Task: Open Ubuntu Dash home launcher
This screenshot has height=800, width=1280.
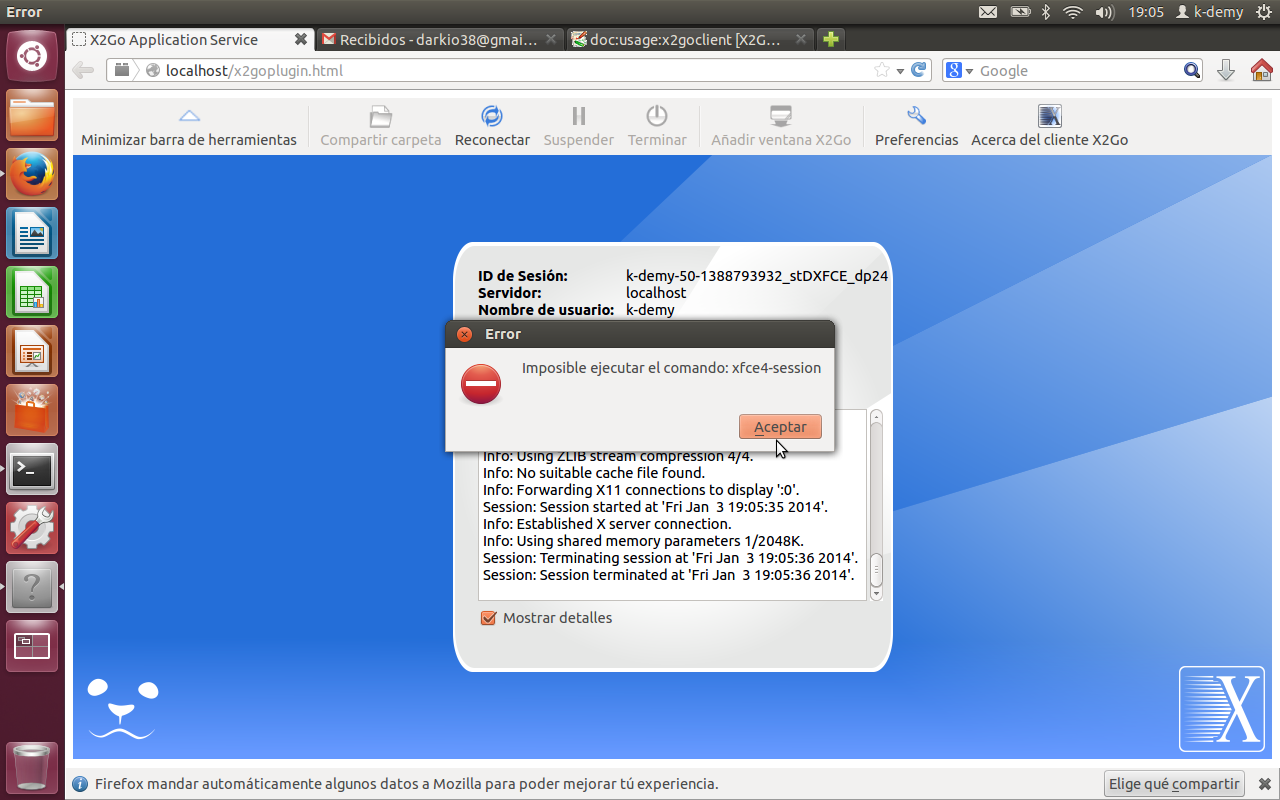Action: pos(32,56)
